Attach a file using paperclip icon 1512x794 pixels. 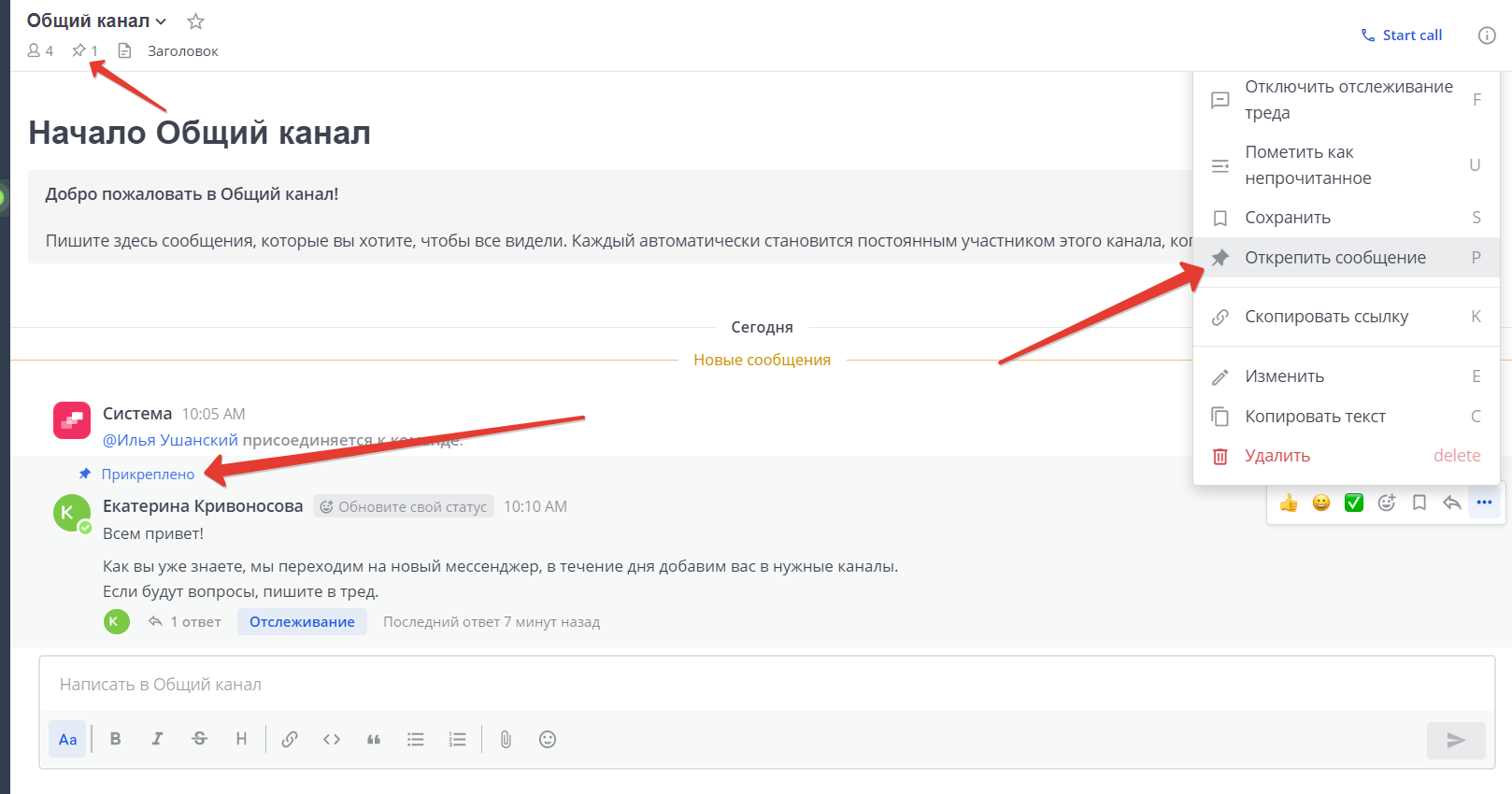coord(506,740)
